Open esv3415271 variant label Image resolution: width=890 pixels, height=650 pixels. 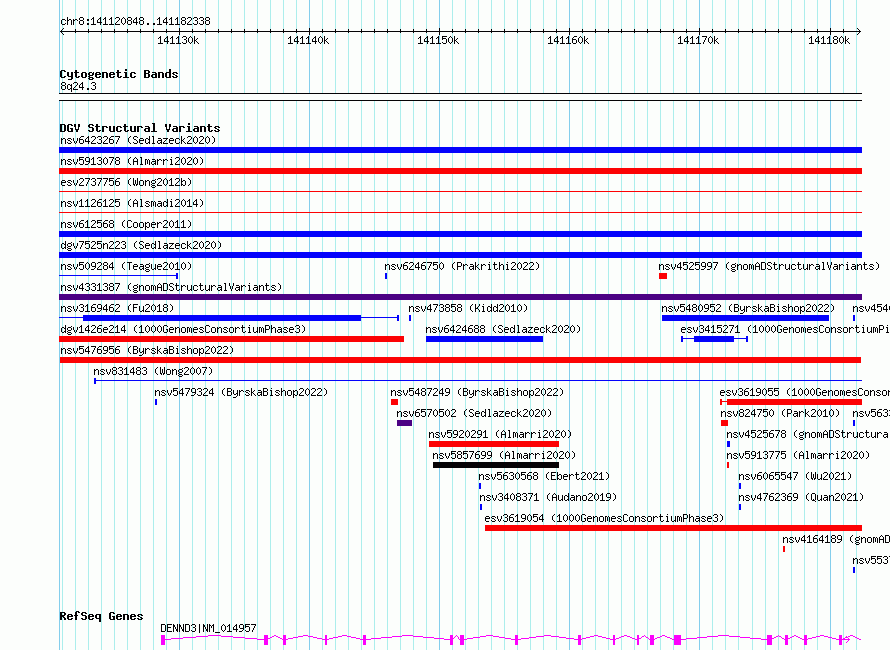(785, 329)
